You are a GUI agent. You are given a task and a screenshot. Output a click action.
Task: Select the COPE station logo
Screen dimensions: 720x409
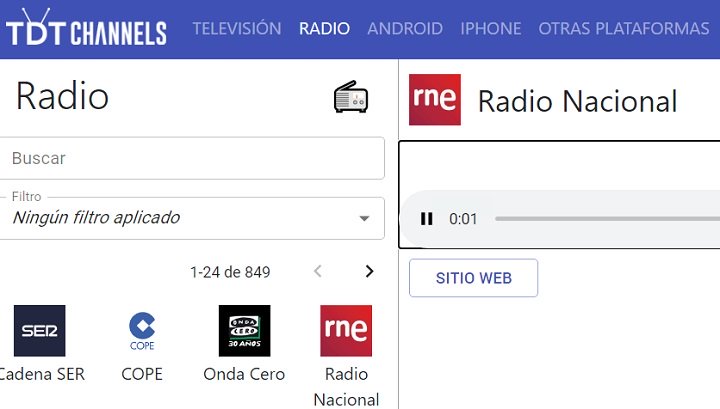tap(142, 331)
